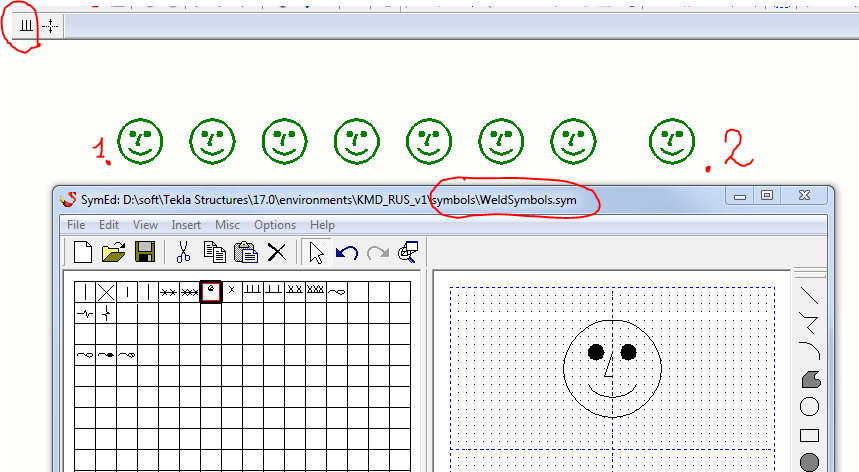Undo the last action with the blue arrow
This screenshot has height=472, width=859.
point(347,252)
